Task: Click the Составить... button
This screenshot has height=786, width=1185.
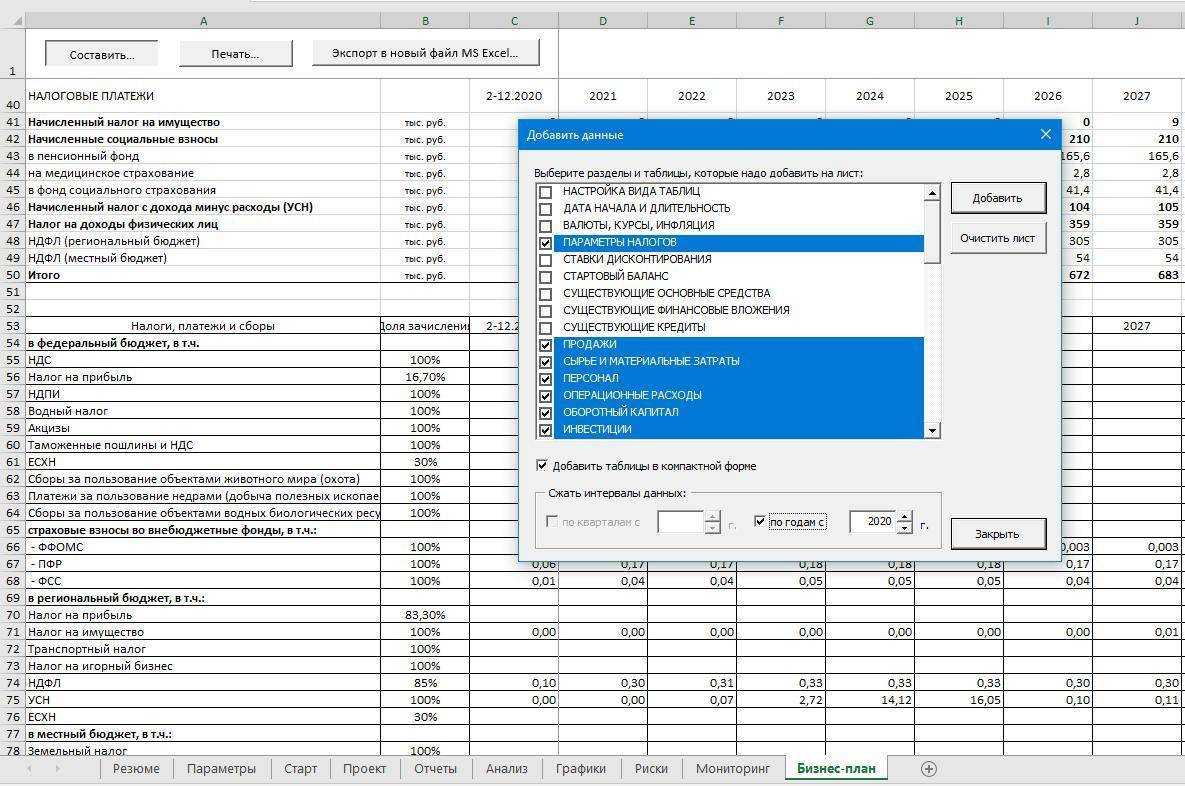Action: tap(102, 54)
